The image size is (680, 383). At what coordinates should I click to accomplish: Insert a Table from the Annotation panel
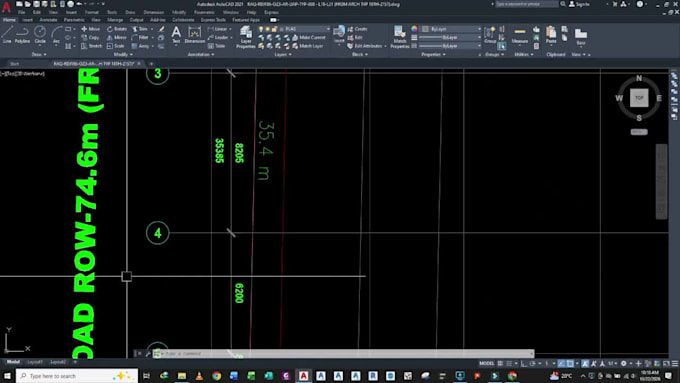[x=216, y=46]
